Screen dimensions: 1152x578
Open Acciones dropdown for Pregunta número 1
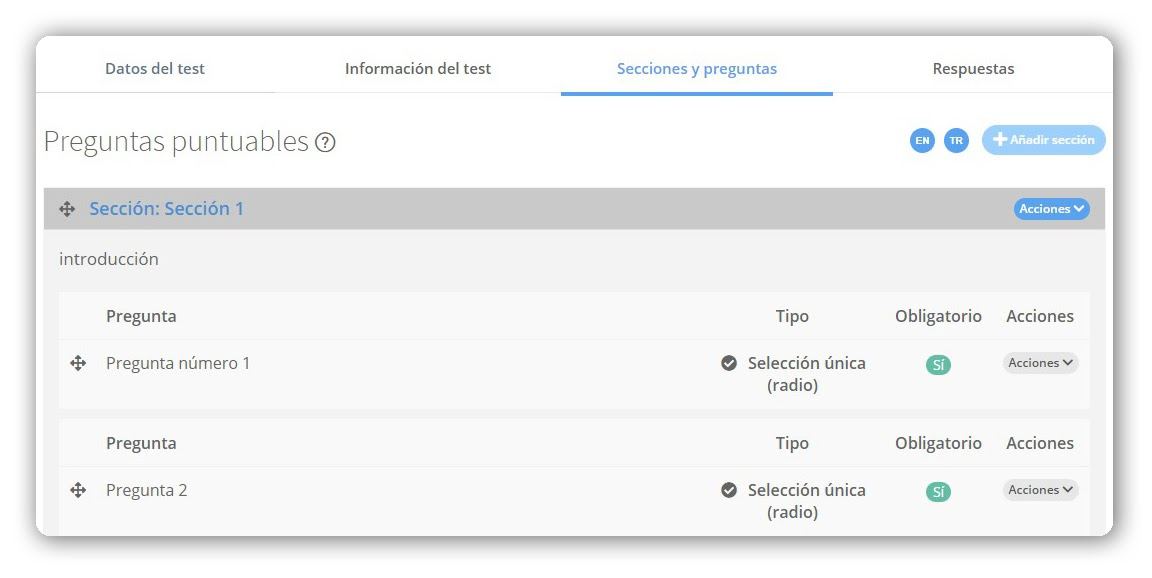(x=1040, y=363)
